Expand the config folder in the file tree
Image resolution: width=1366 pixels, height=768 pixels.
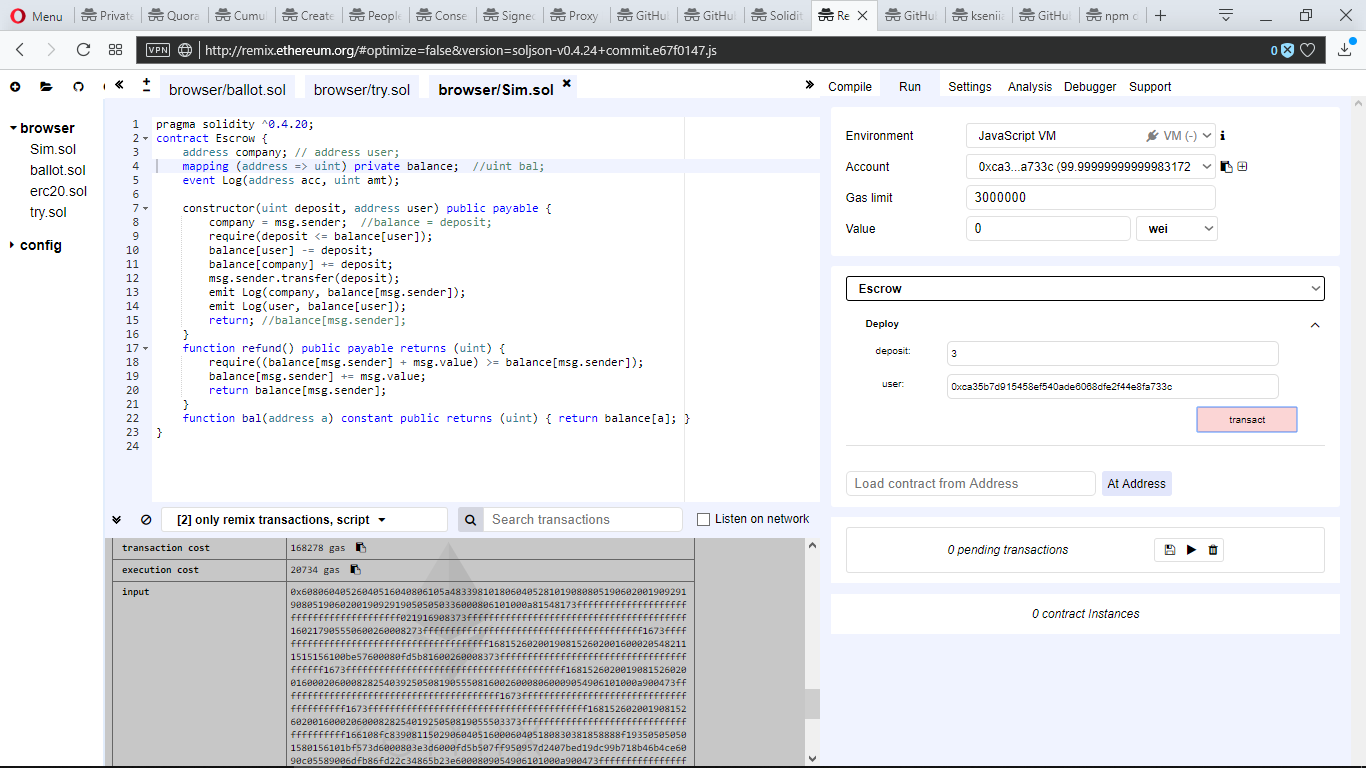tap(12, 245)
